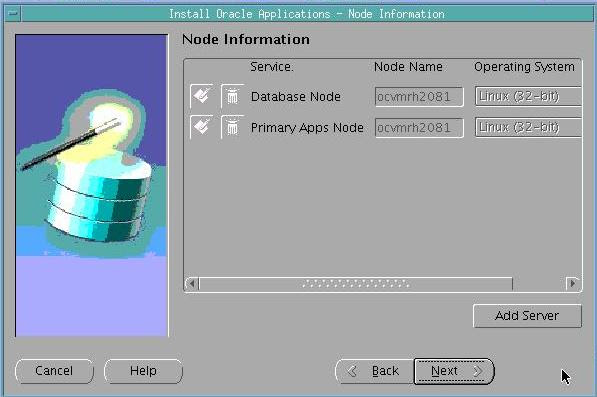Viewport: 597px width, 397px height.
Task: Click the horizontal scrollbar thumb
Action: 356,284
